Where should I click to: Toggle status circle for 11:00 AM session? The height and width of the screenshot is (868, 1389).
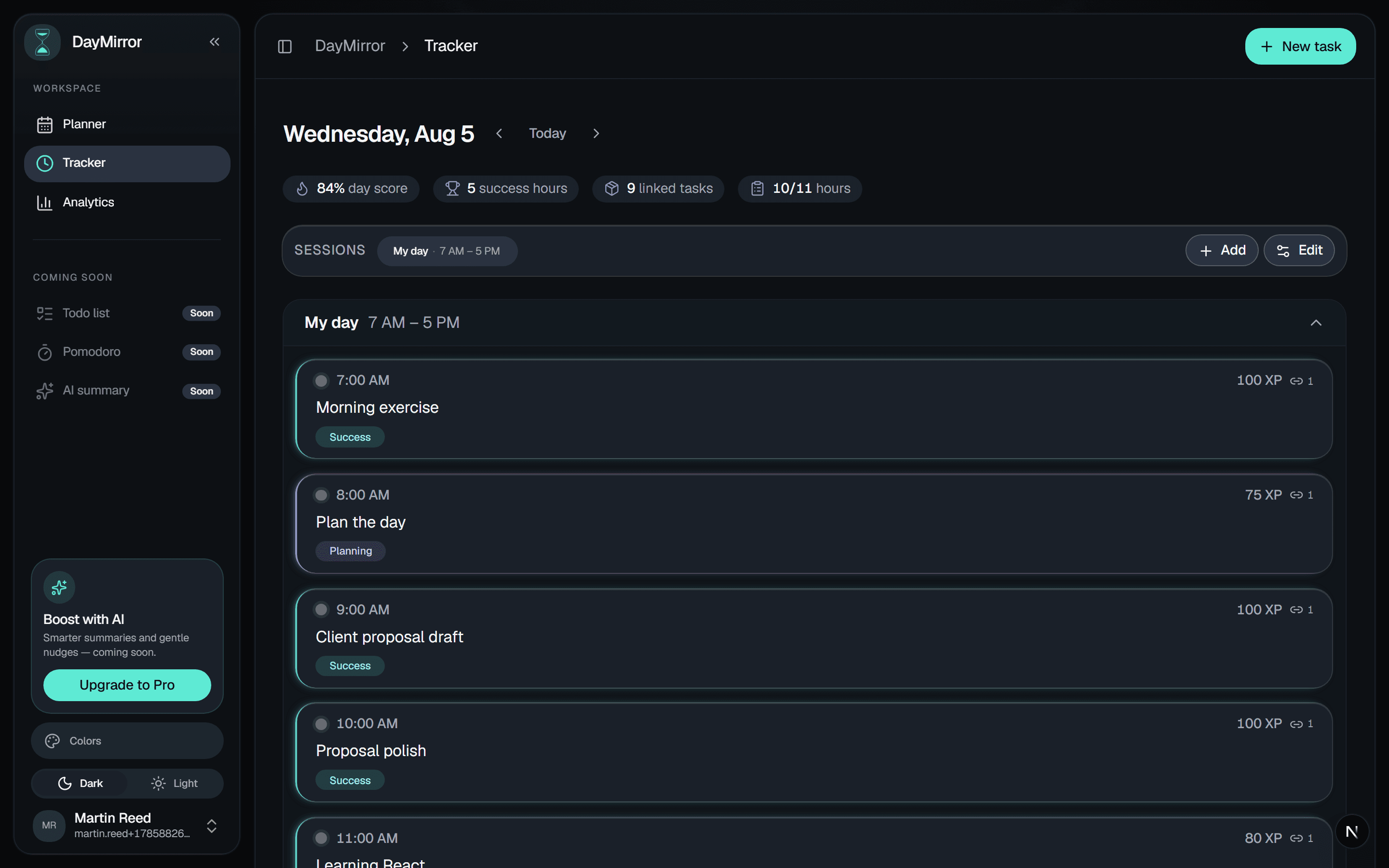321,838
